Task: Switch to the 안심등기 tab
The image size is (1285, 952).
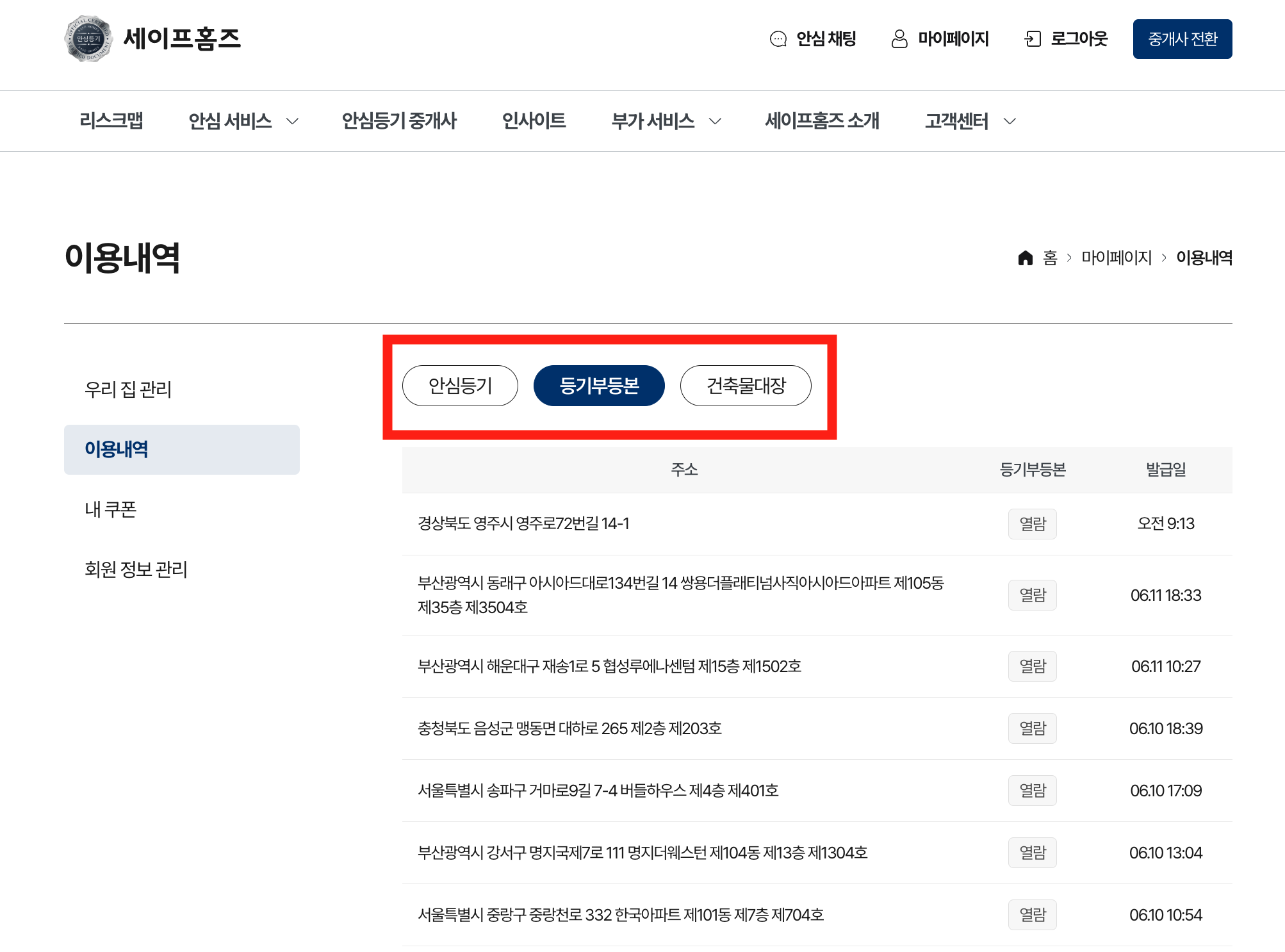Action: pyautogui.click(x=460, y=386)
